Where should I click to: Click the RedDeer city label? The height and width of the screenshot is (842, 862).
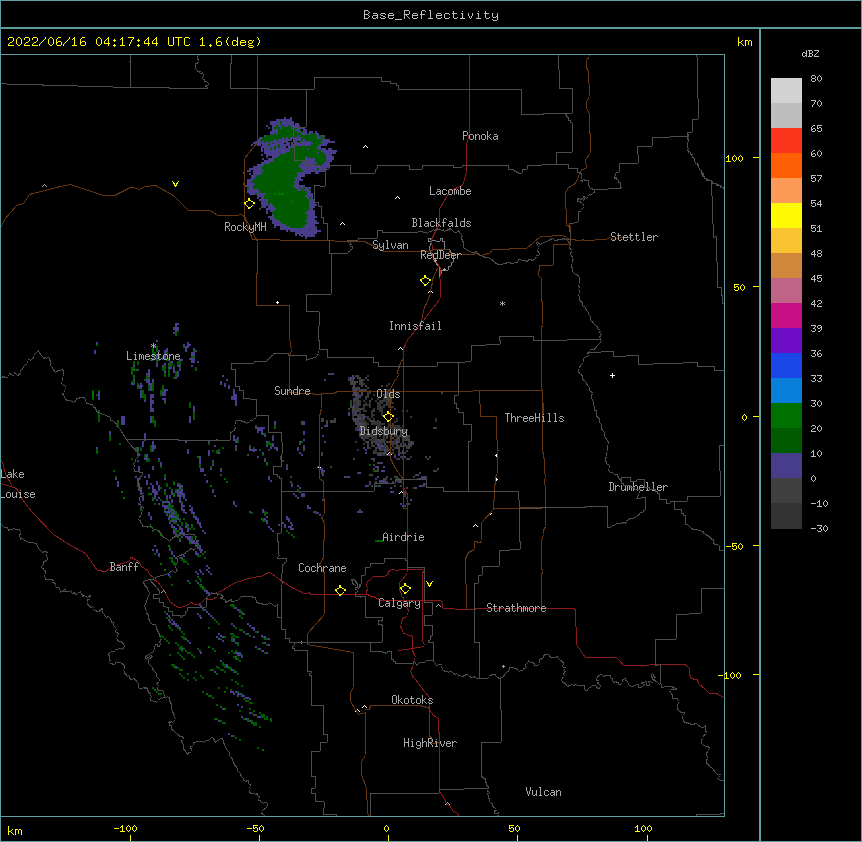pos(440,255)
